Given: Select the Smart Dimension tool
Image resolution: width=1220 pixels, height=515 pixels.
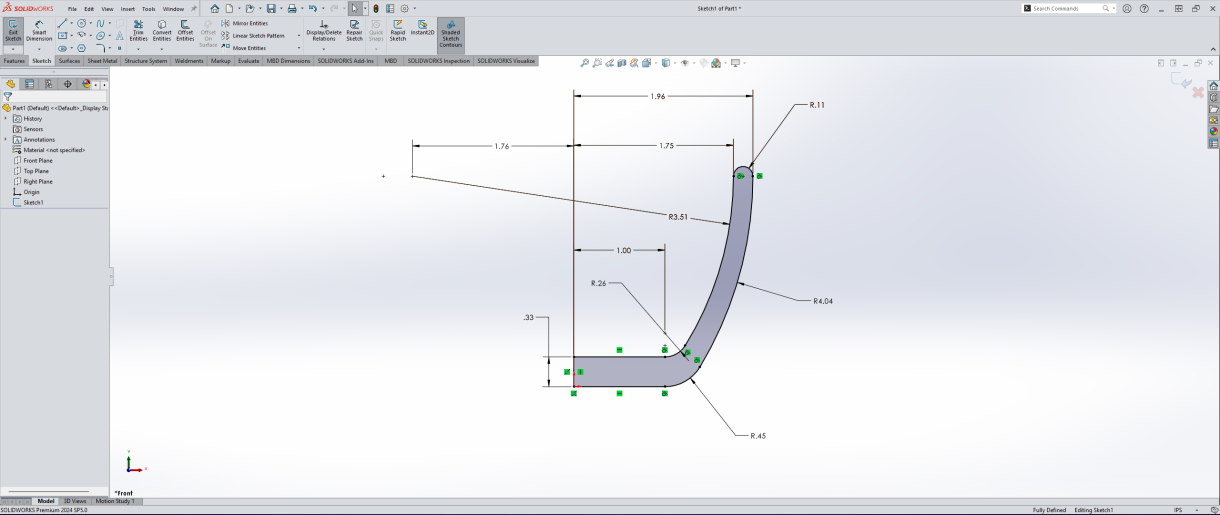Looking at the screenshot, I should click(x=39, y=31).
